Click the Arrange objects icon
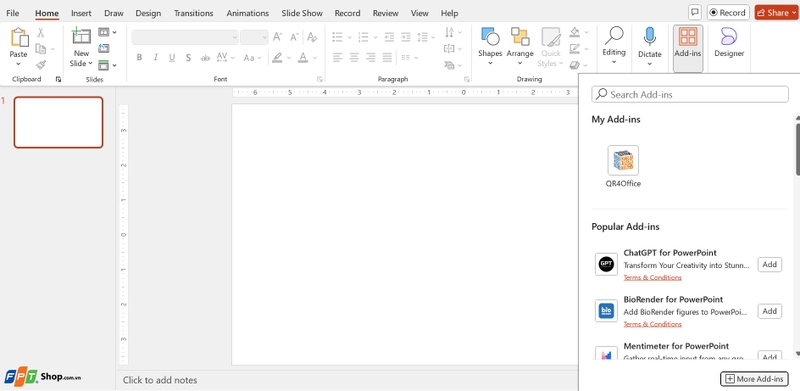Screen dimensions: 800x391 point(520,37)
